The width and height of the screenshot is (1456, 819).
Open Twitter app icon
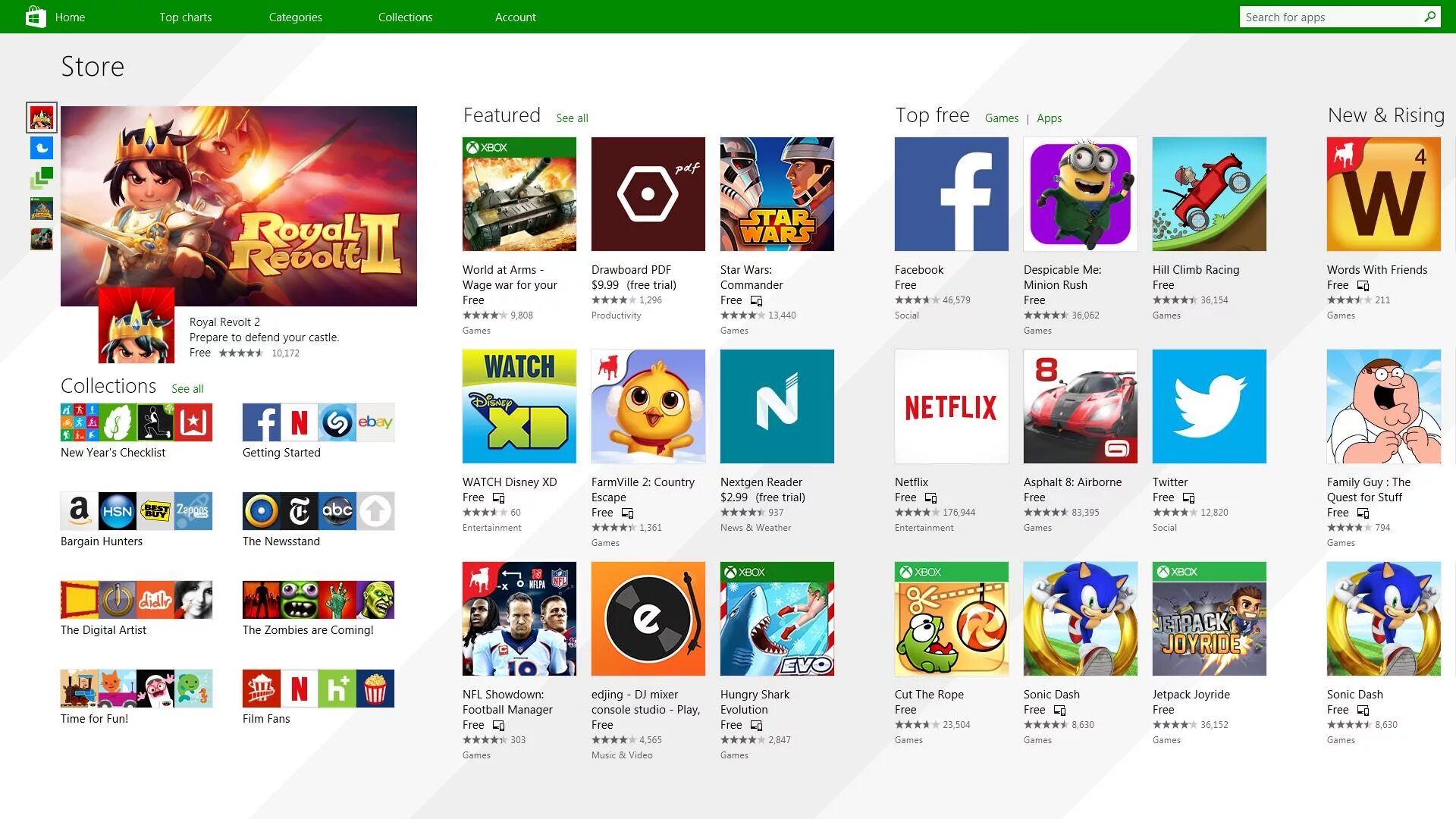[x=1209, y=406]
